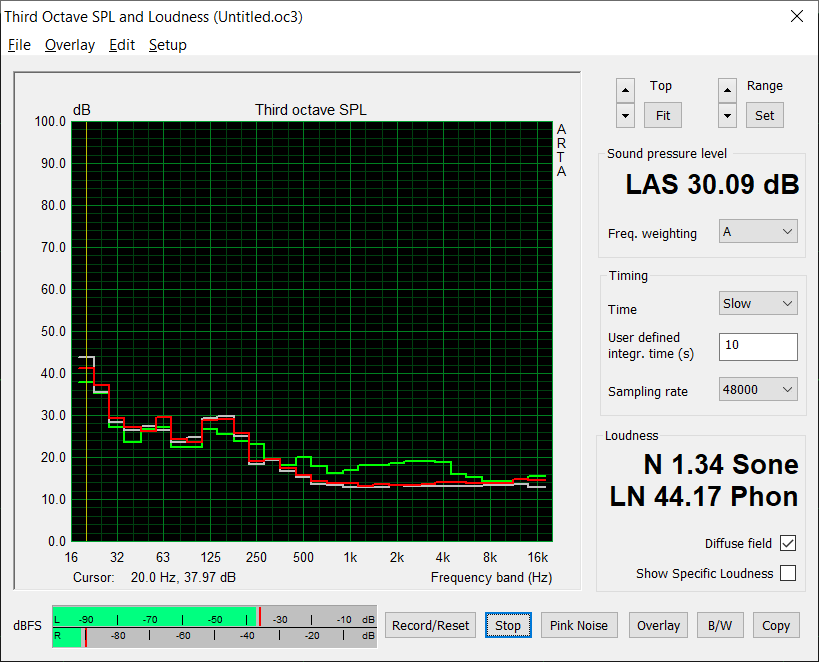
Task: Click the Top down arrow stepper
Action: 625,115
